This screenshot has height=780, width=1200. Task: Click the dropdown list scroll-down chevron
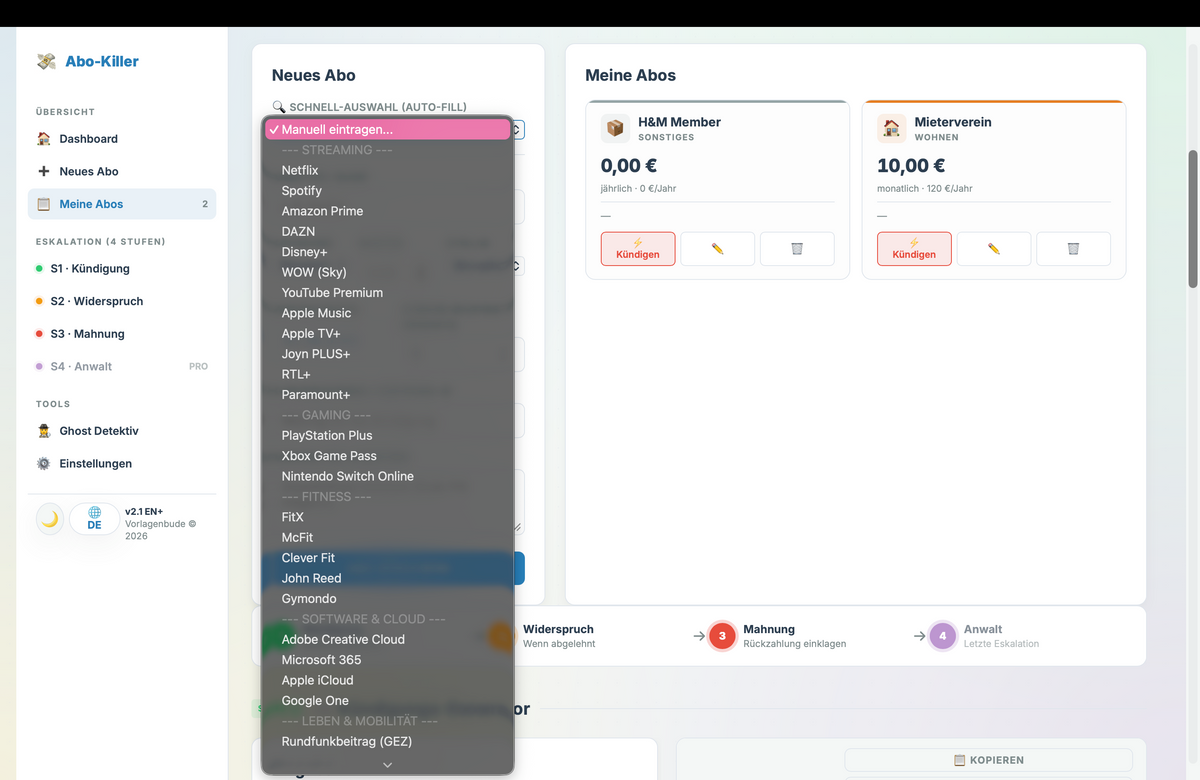[388, 765]
